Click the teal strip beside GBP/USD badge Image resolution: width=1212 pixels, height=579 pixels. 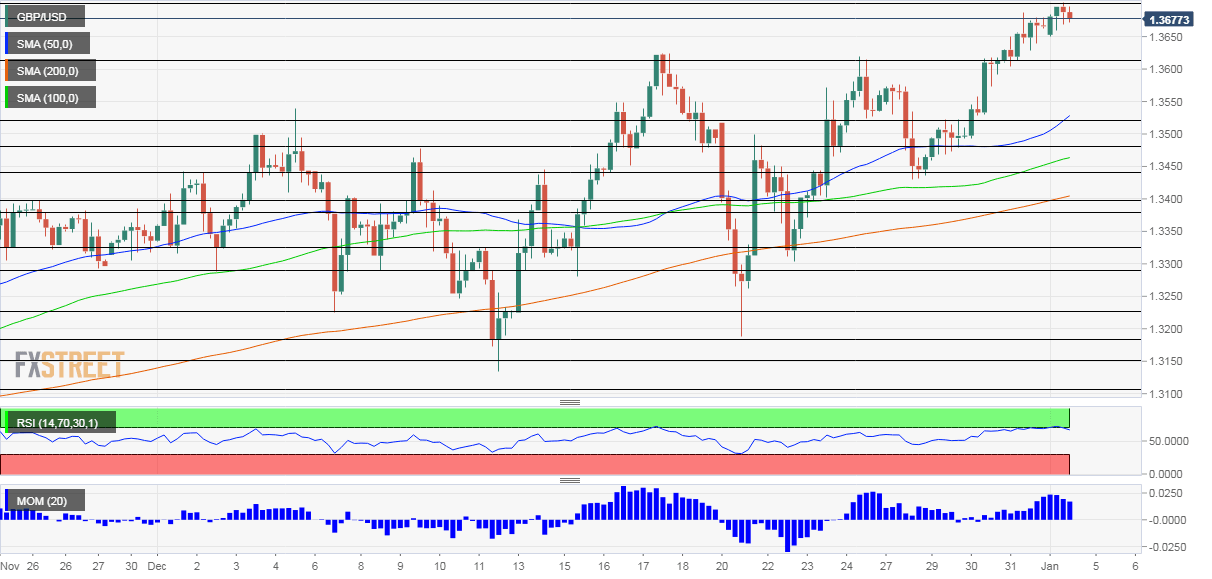[5, 16]
